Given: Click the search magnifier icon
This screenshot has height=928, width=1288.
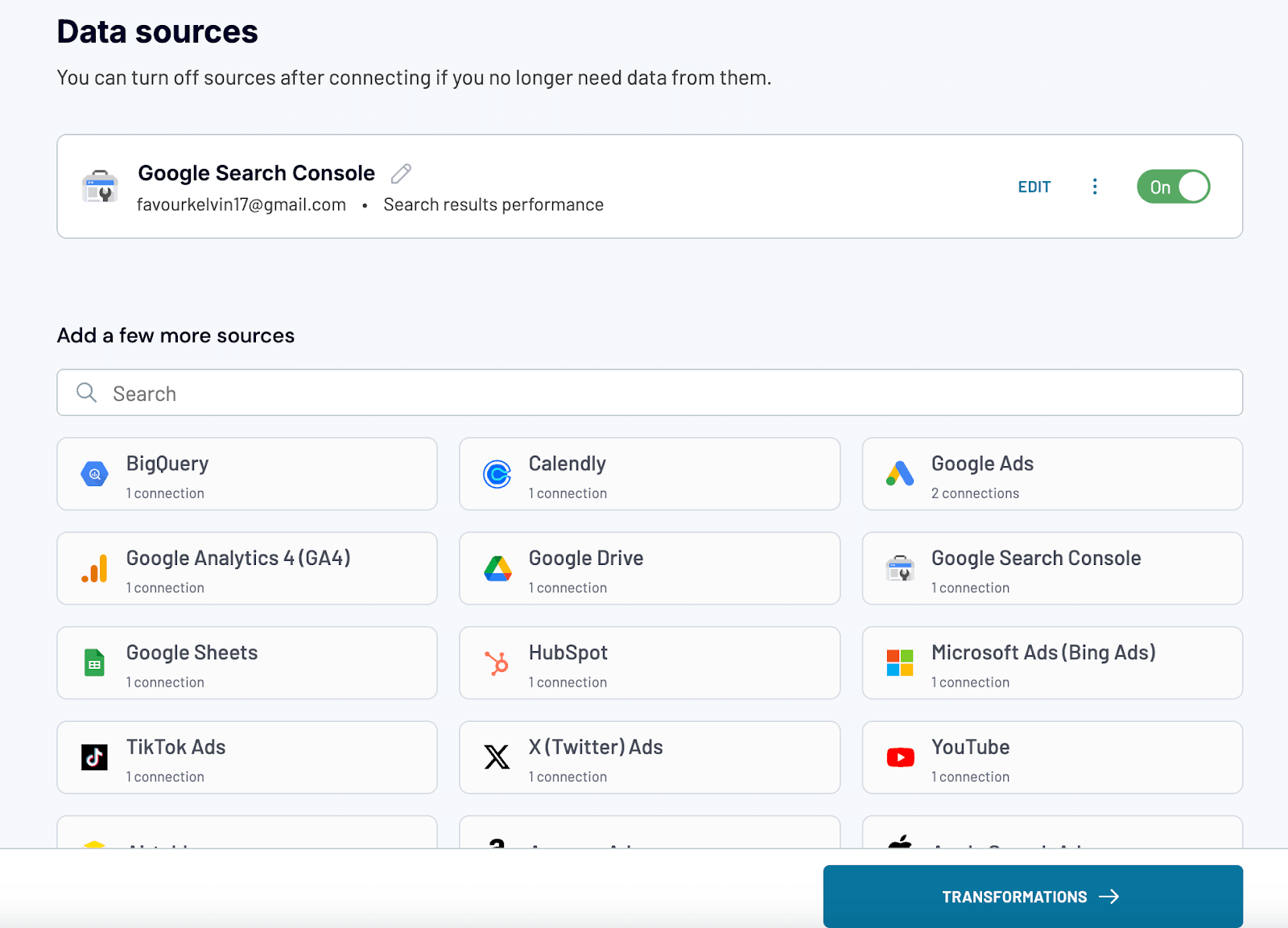Looking at the screenshot, I should pyautogui.click(x=86, y=393).
